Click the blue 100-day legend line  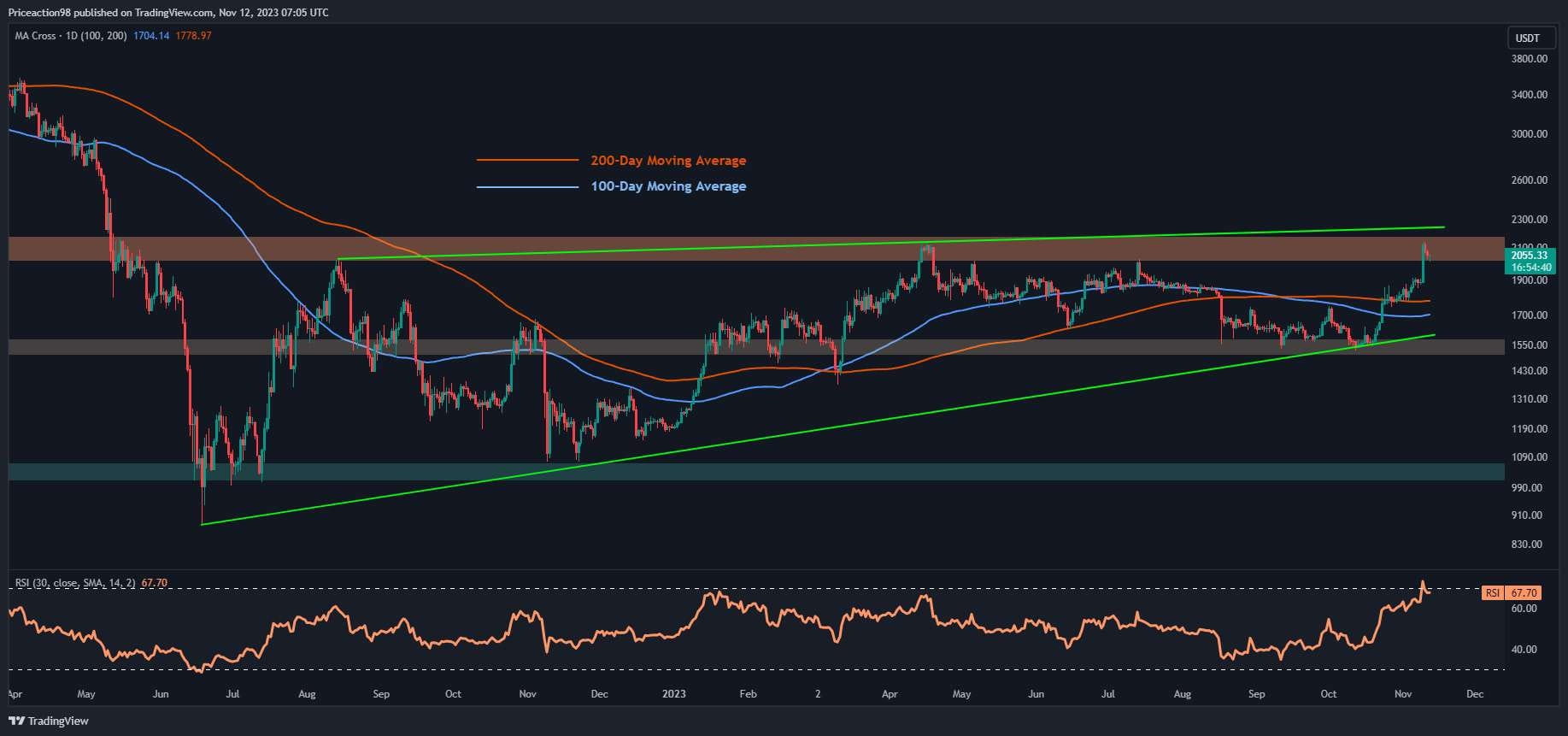pos(527,186)
